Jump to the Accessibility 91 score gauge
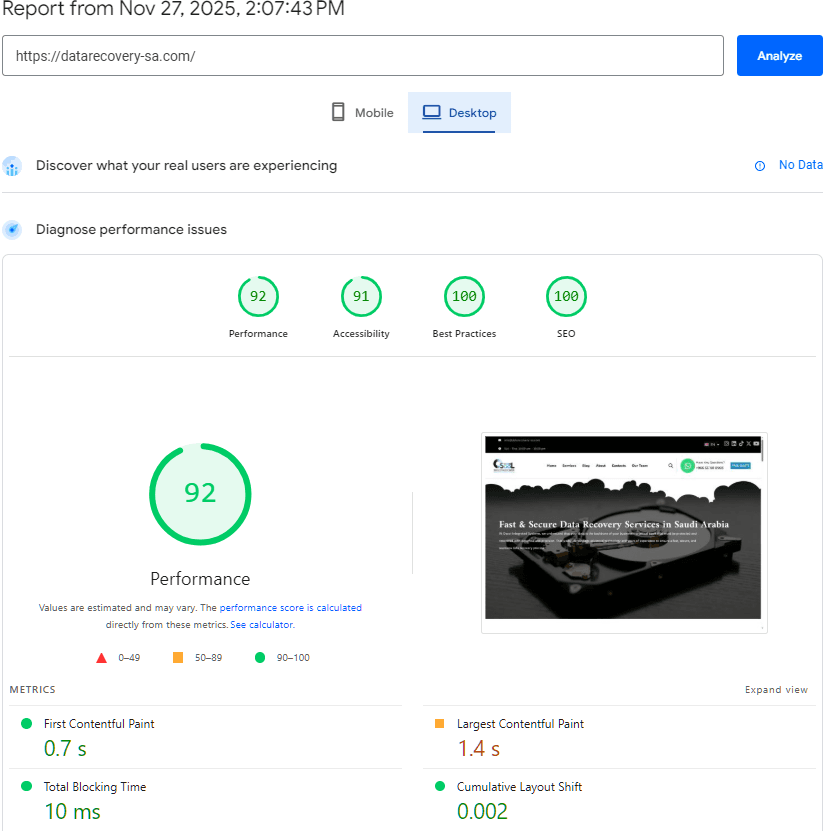This screenshot has width=831, height=831. 361,296
